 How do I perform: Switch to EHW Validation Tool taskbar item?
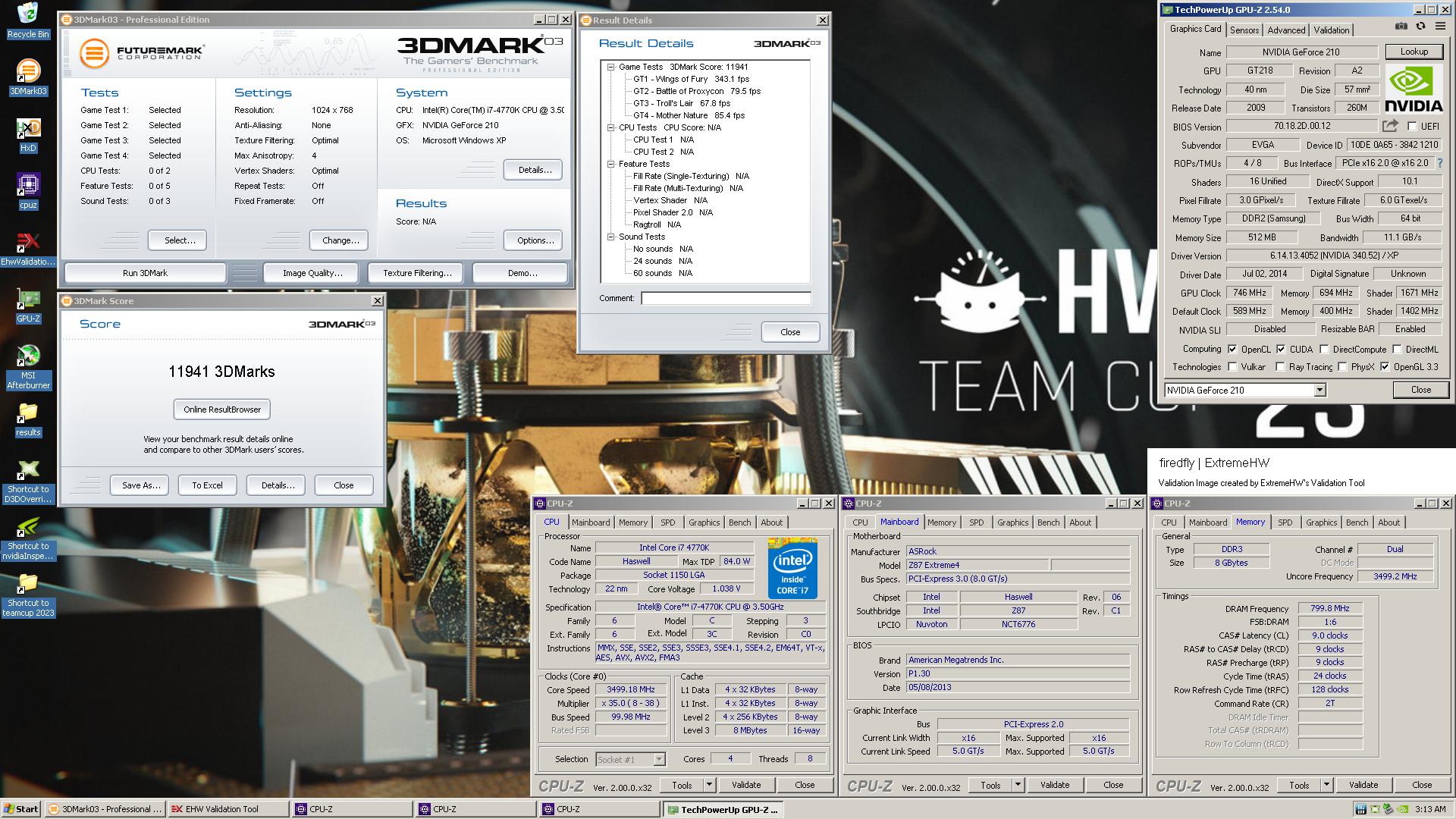pos(227,809)
